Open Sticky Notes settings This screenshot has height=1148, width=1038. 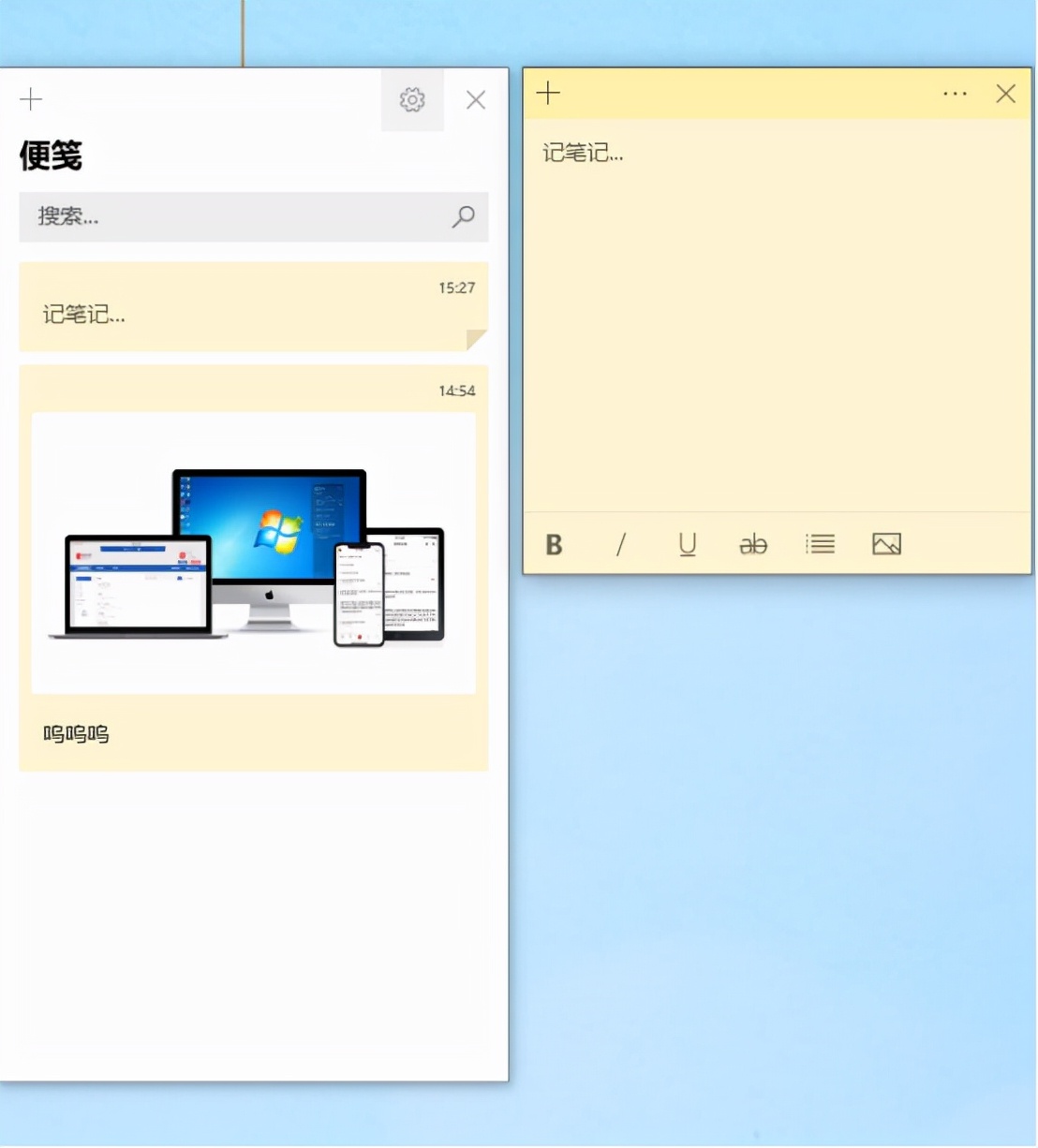412,99
